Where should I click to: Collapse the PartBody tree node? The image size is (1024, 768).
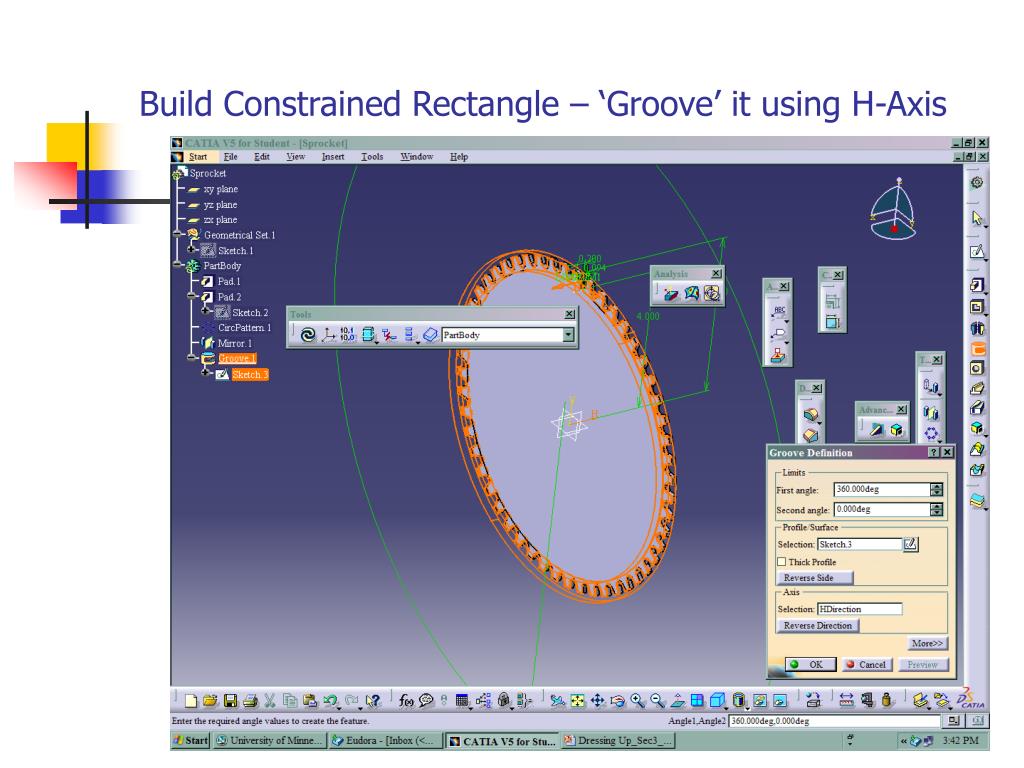tap(176, 266)
